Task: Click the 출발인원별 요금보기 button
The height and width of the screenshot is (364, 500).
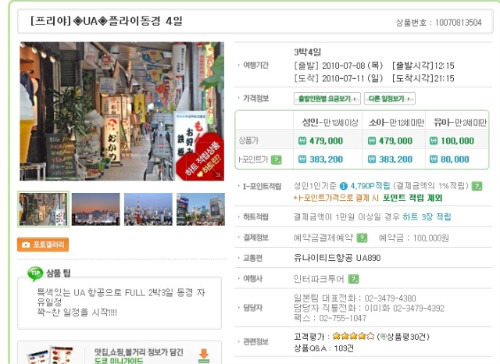Action: pyautogui.click(x=327, y=99)
